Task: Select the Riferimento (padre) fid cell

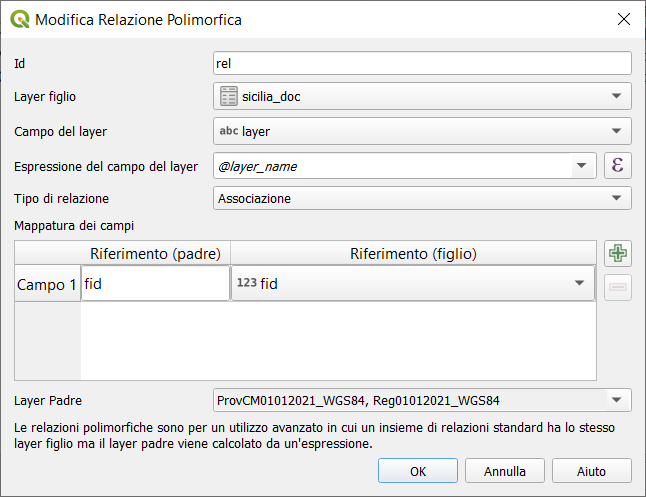Action: pos(155,284)
